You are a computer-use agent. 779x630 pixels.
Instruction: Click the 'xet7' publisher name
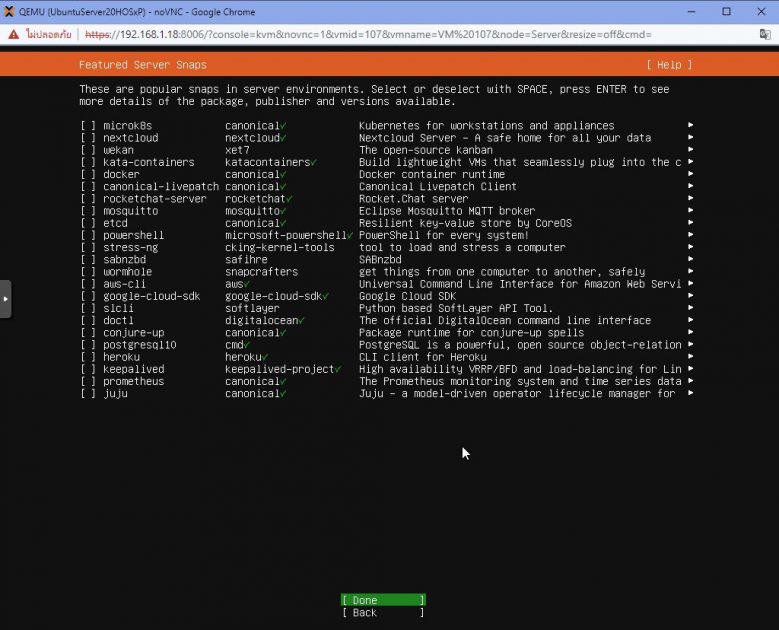click(x=237, y=150)
